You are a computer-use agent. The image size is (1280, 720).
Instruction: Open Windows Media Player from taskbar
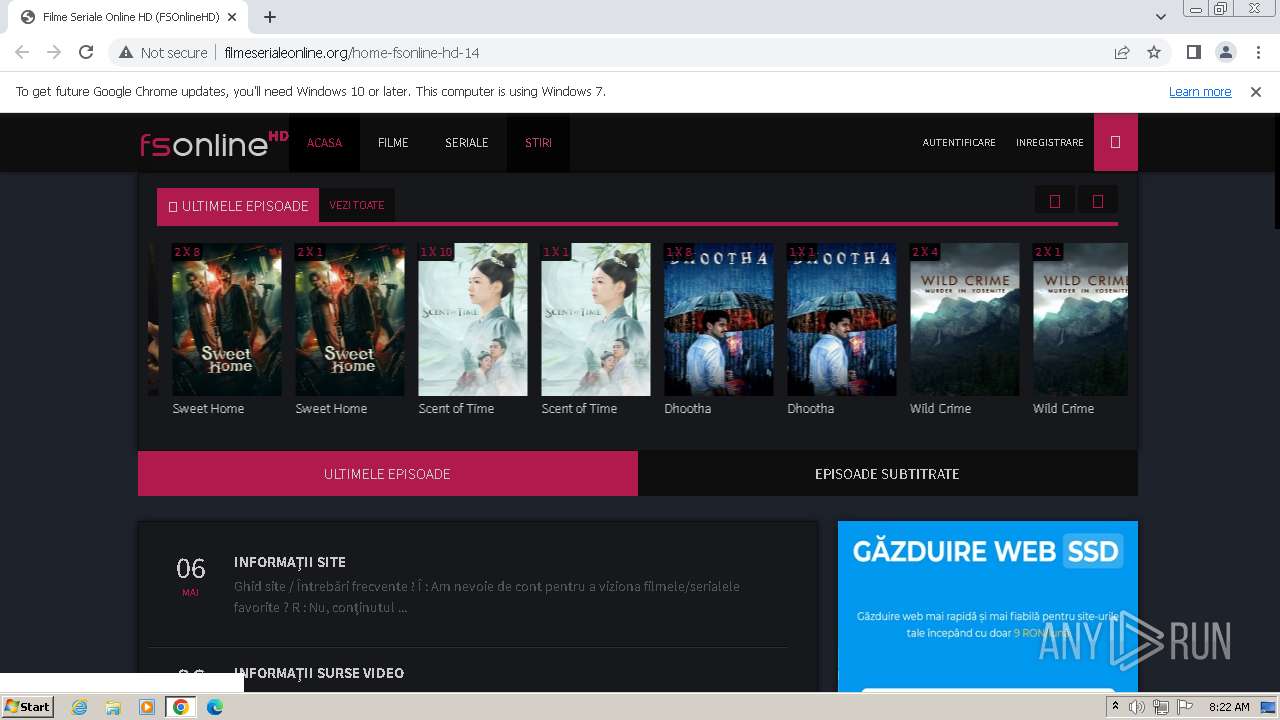click(147, 707)
